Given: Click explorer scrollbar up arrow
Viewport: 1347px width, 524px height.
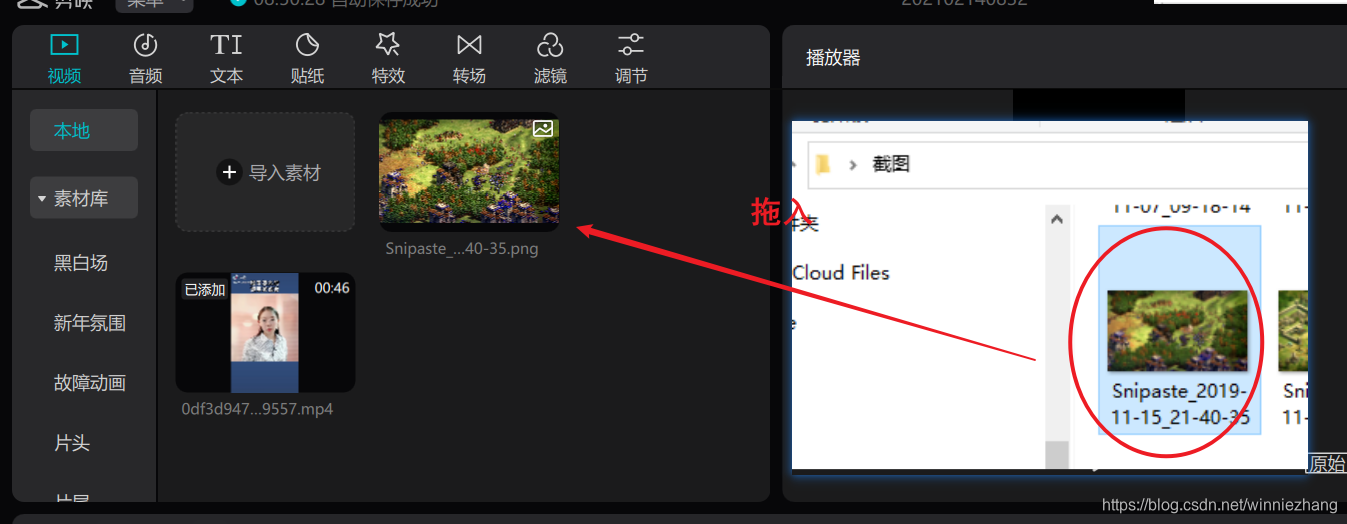Looking at the screenshot, I should click(x=1057, y=220).
